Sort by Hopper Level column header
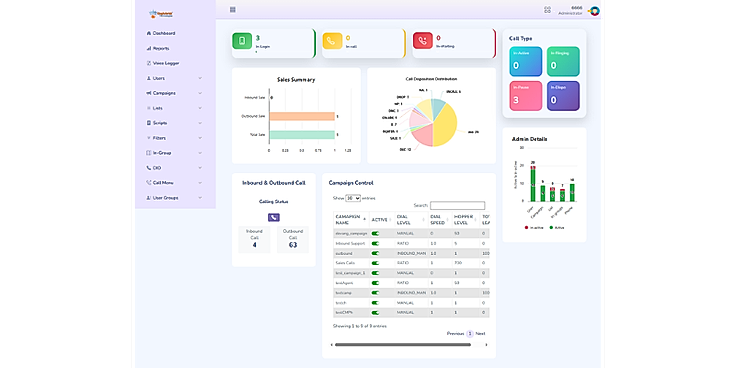Image resolution: width=736 pixels, height=368 pixels. [x=465, y=220]
